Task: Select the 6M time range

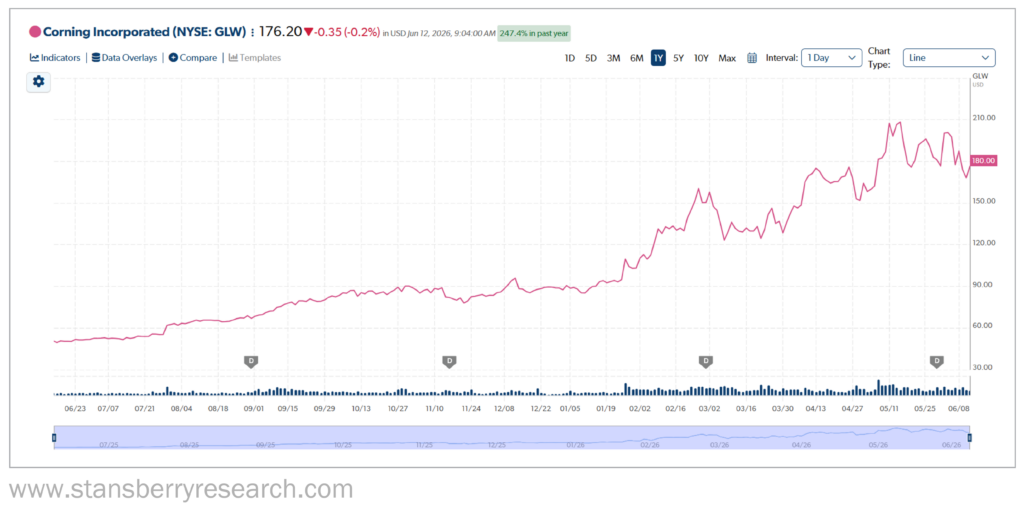Action: [x=636, y=58]
